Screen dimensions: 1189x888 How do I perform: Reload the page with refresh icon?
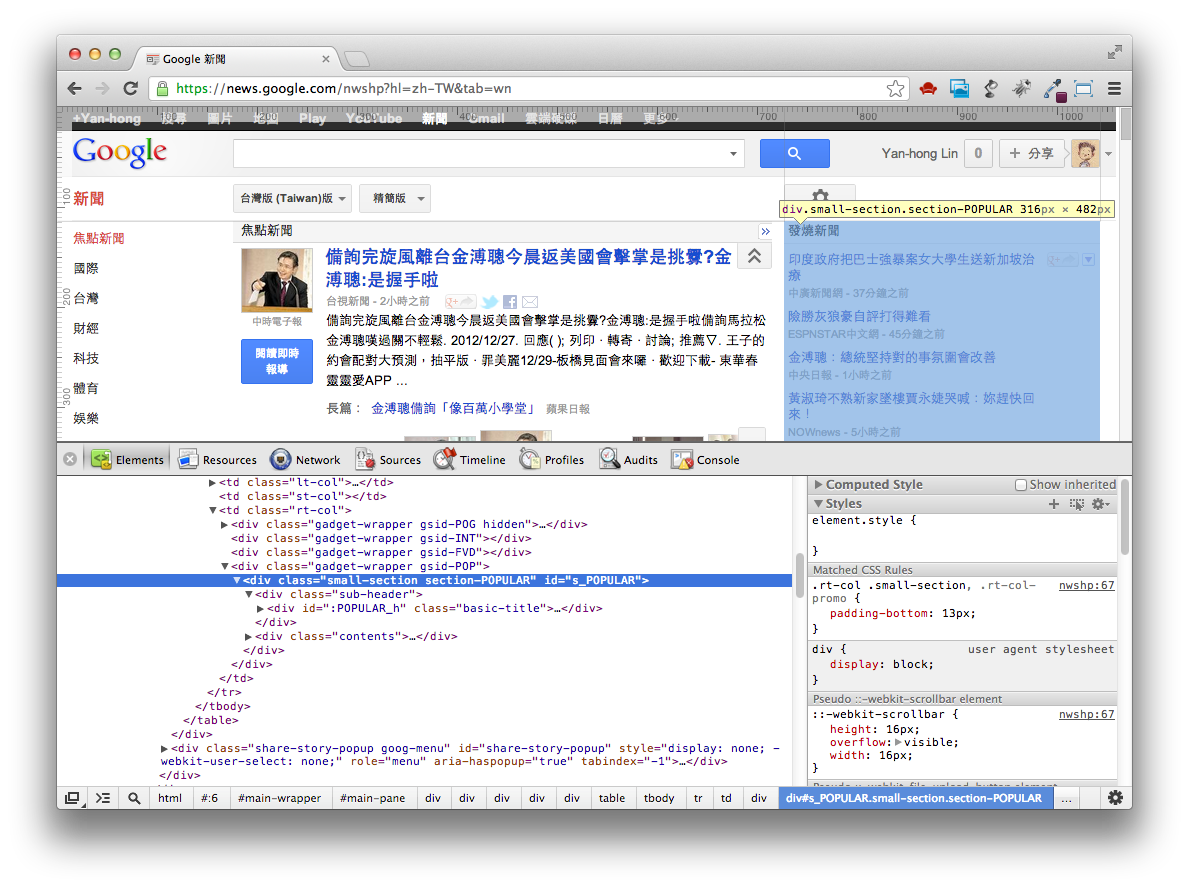[130, 89]
